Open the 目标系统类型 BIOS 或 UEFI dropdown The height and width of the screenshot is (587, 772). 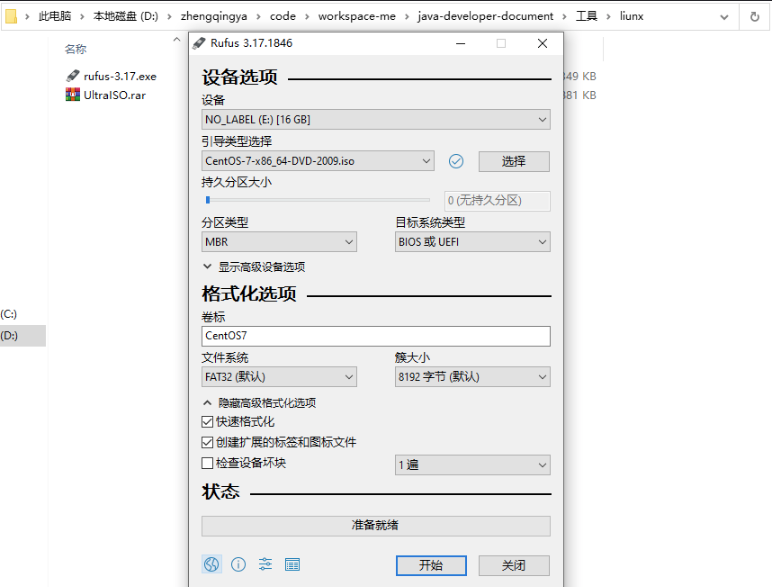[x=472, y=242]
